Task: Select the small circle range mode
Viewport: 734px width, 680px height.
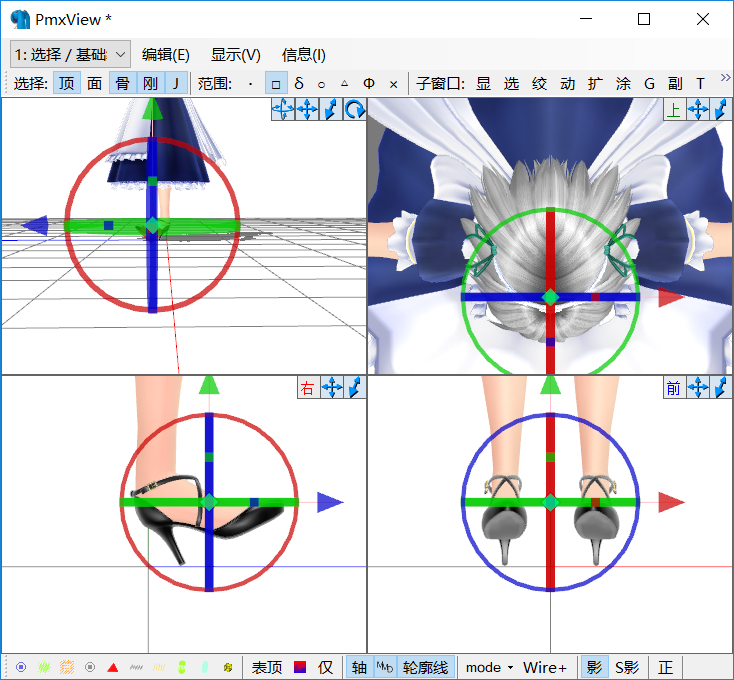Action: coord(321,84)
